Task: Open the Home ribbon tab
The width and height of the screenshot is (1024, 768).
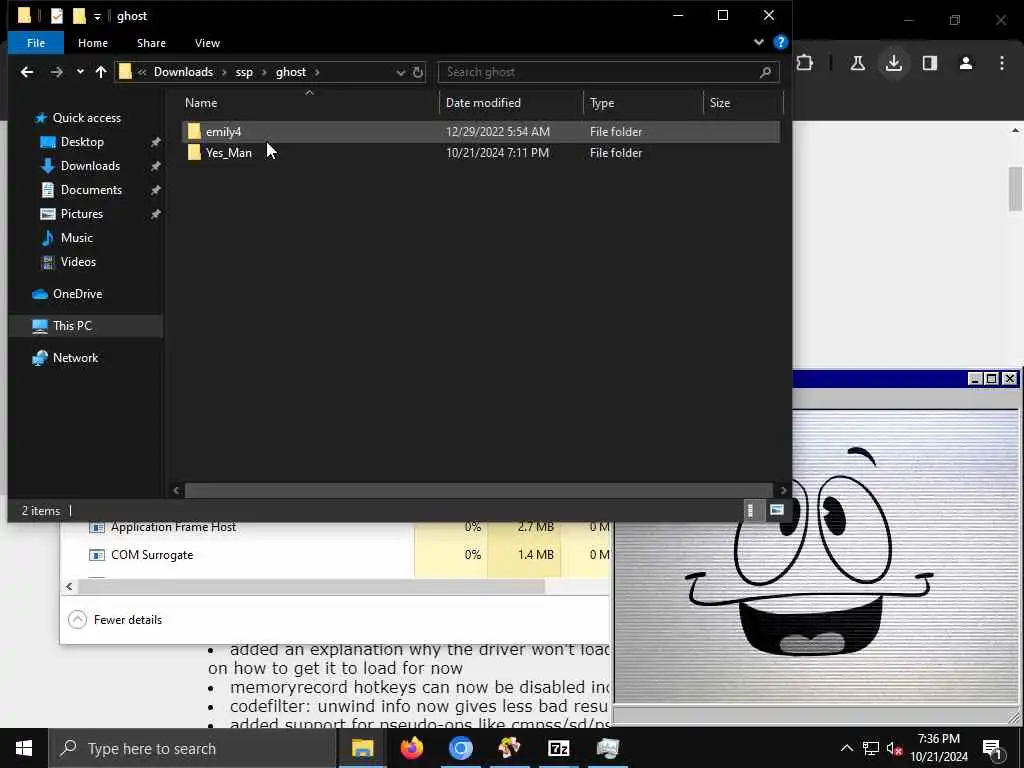Action: click(93, 43)
